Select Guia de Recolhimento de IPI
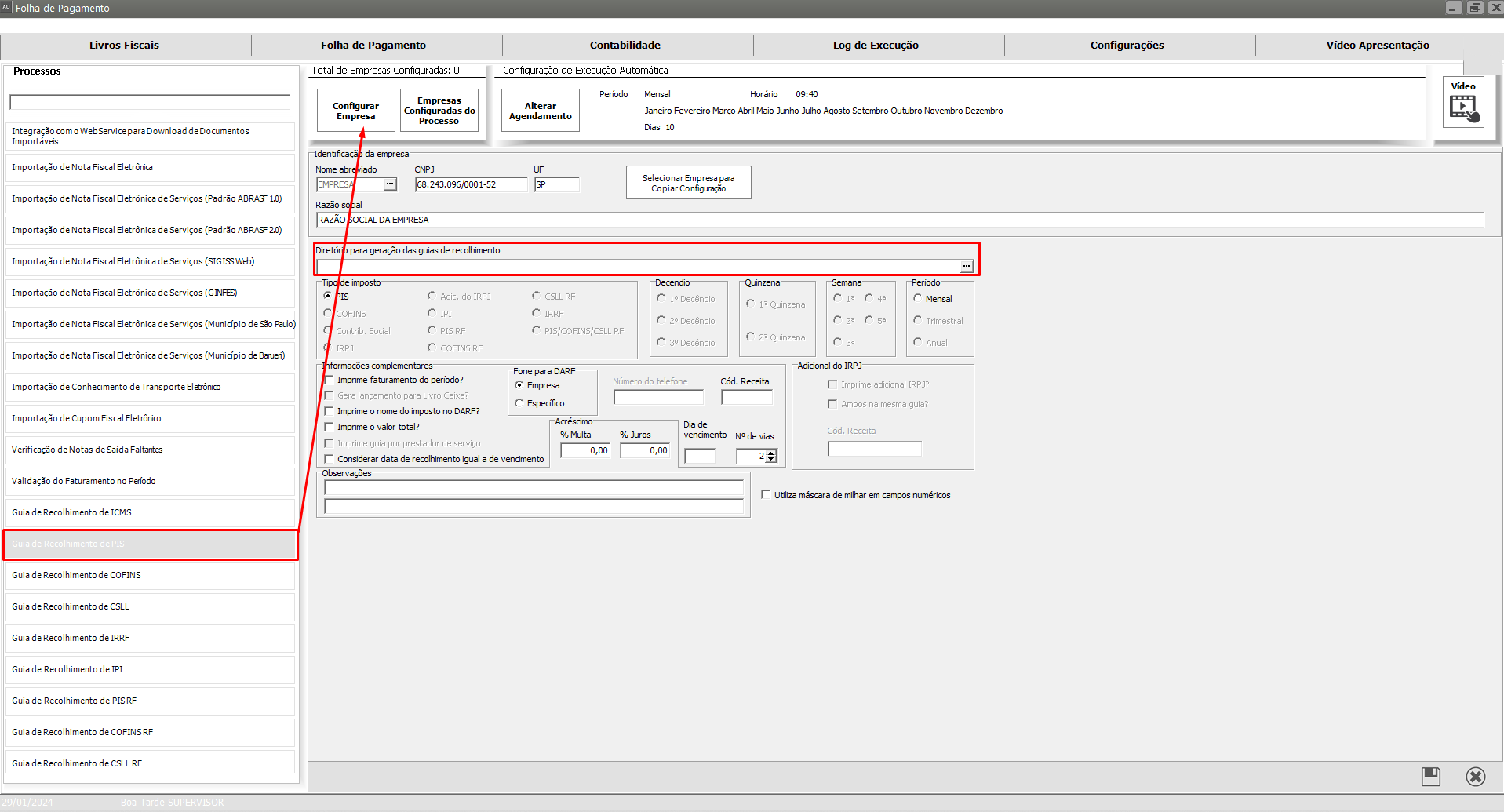The width and height of the screenshot is (1504, 812). 150,670
